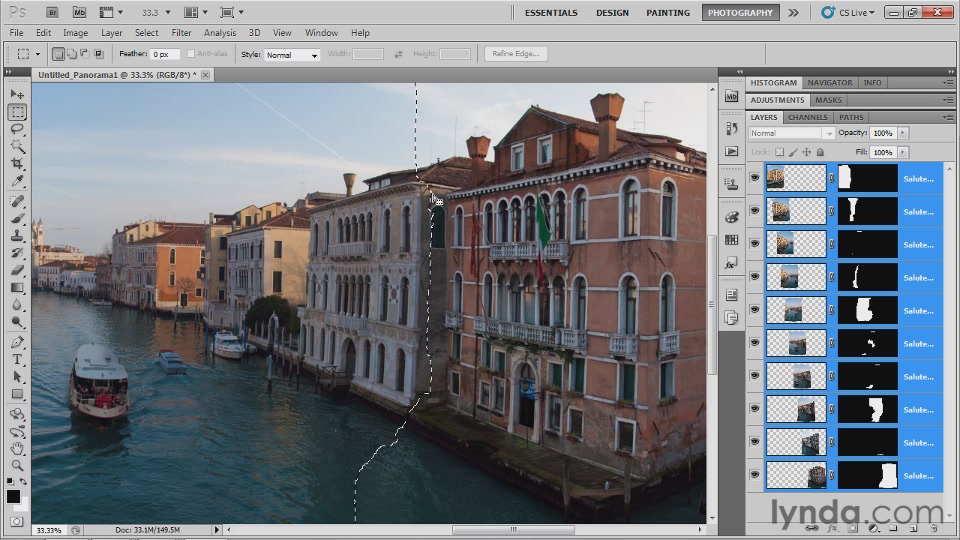Viewport: 960px width, 540px height.
Task: Swap foreground and background colors
Action: tap(23, 481)
